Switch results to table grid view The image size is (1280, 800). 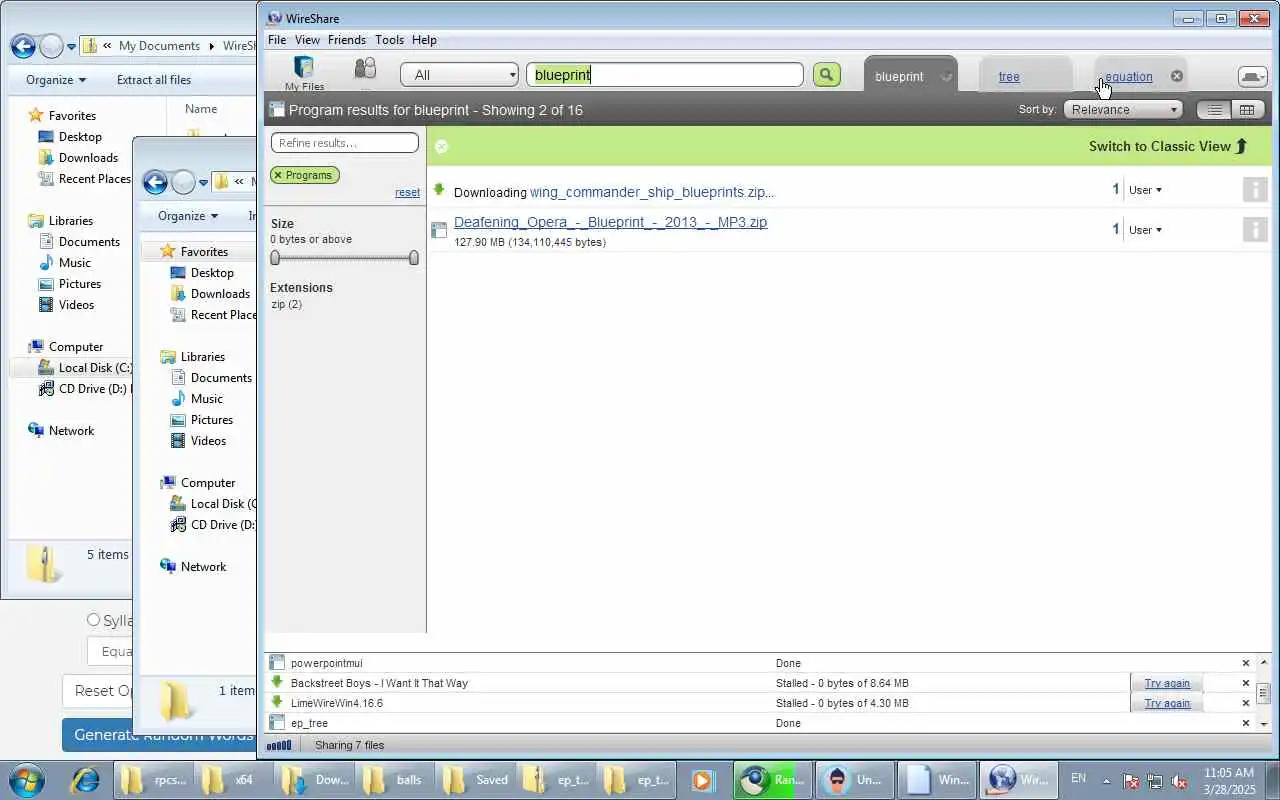tap(1246, 110)
